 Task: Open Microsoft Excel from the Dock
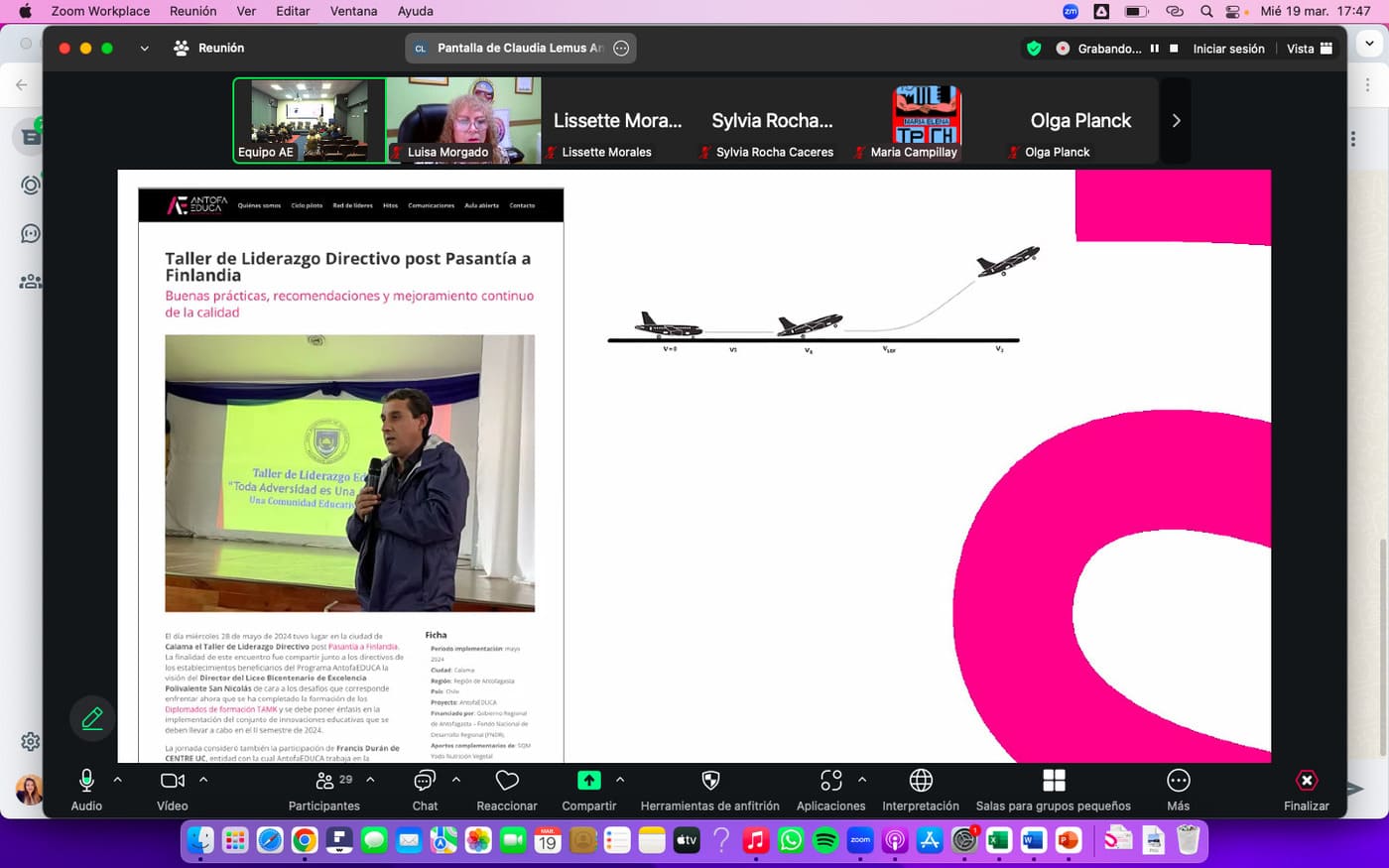click(x=998, y=840)
